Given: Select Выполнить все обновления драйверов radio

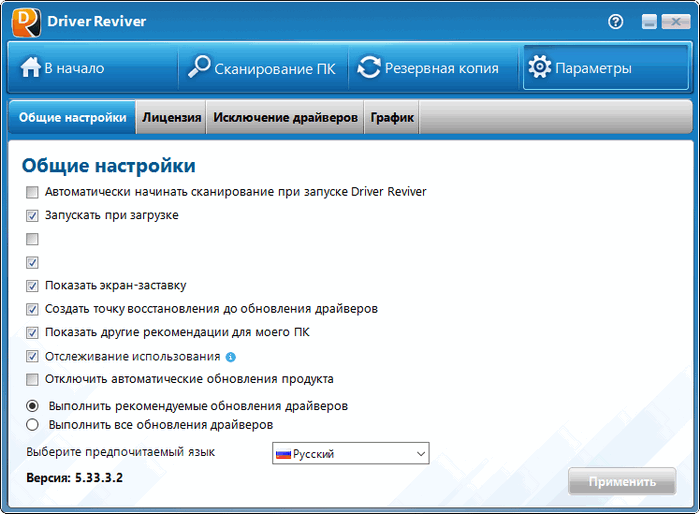Looking at the screenshot, I should [x=32, y=425].
